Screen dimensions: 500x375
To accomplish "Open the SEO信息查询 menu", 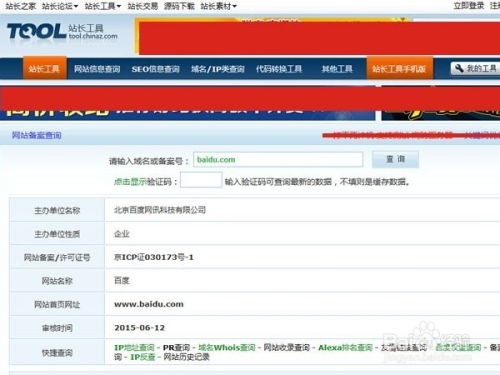I will [156, 69].
